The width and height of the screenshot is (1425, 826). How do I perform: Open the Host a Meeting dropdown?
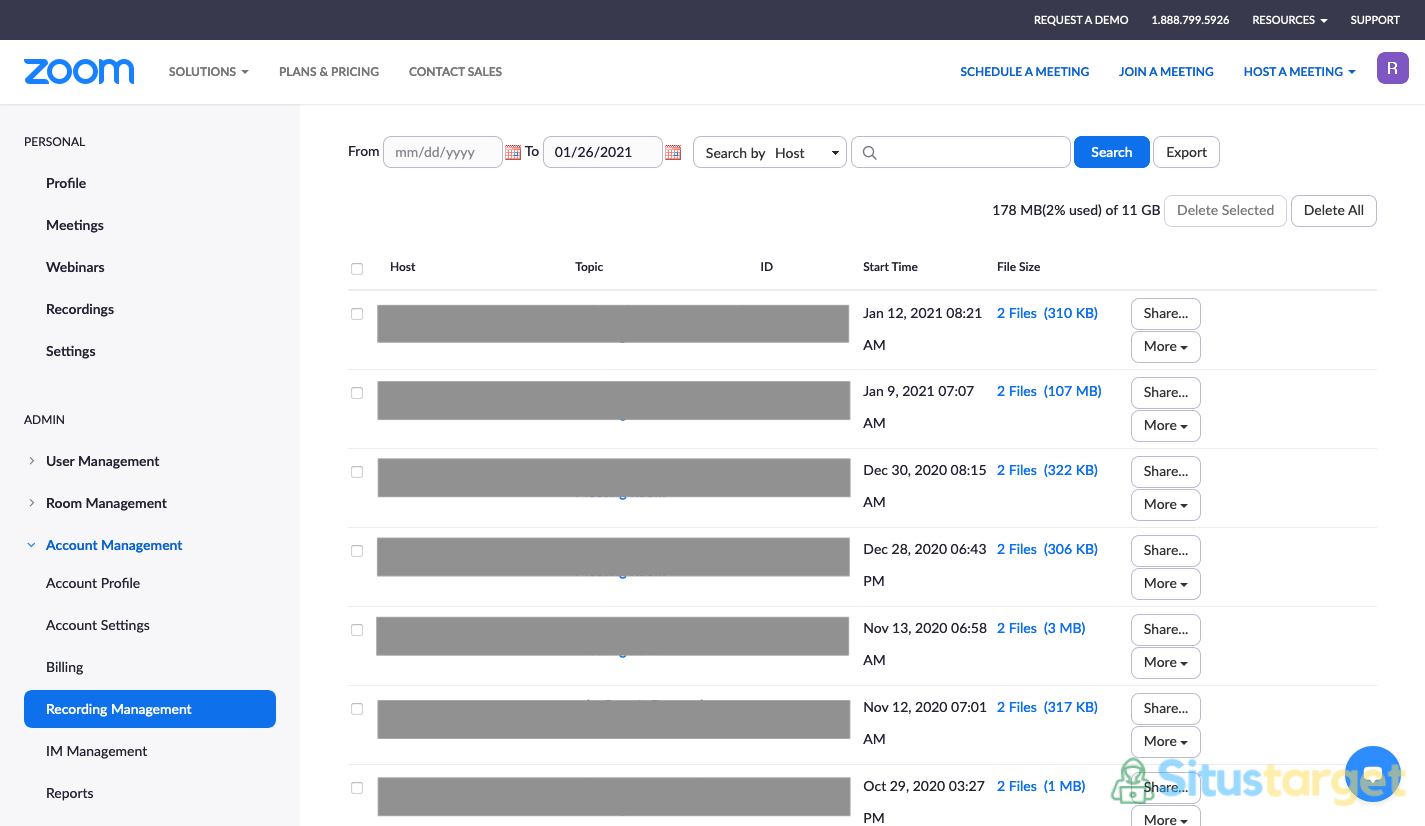pos(1299,72)
